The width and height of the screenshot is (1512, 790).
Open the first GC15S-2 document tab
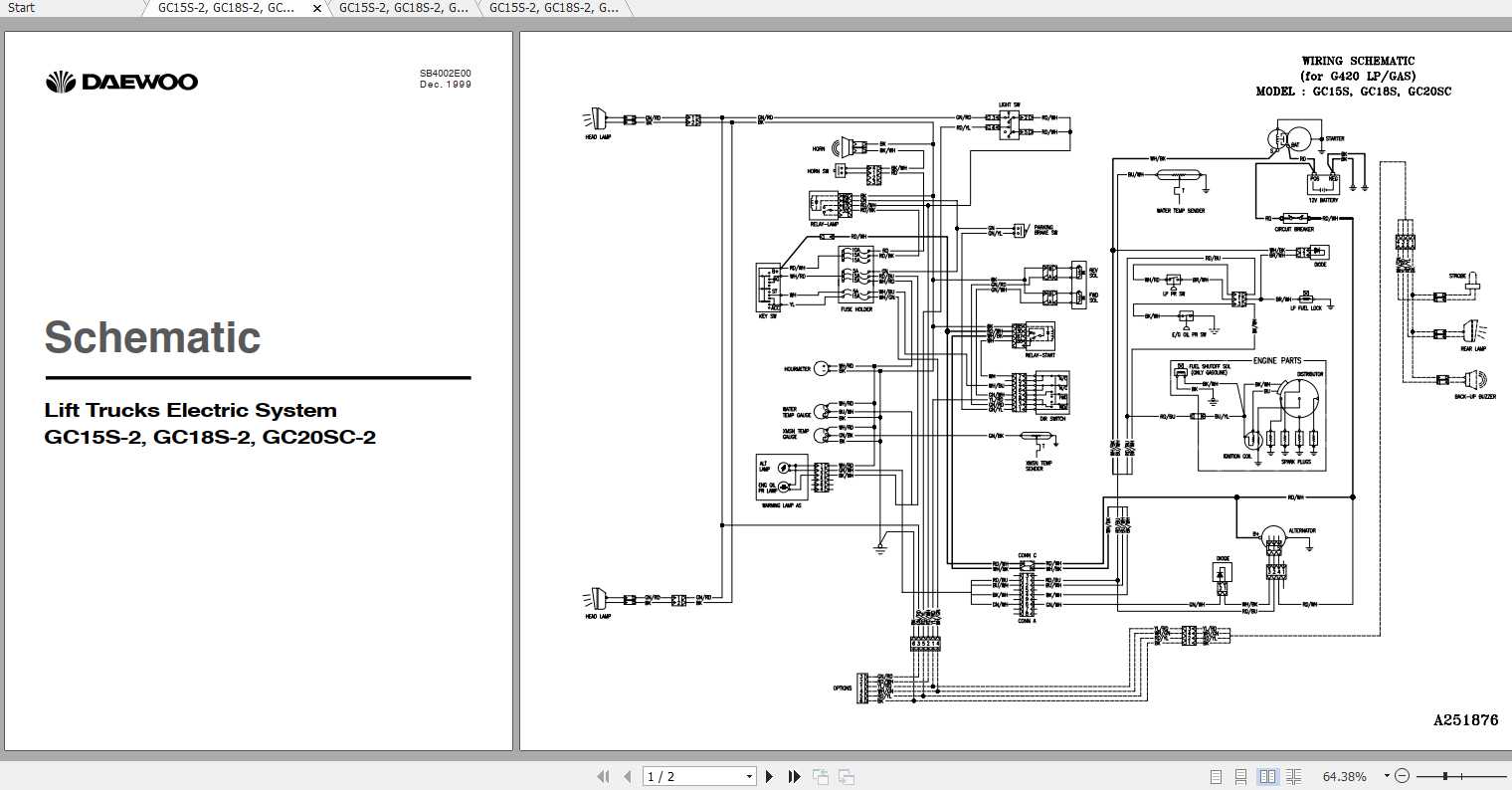224,8
